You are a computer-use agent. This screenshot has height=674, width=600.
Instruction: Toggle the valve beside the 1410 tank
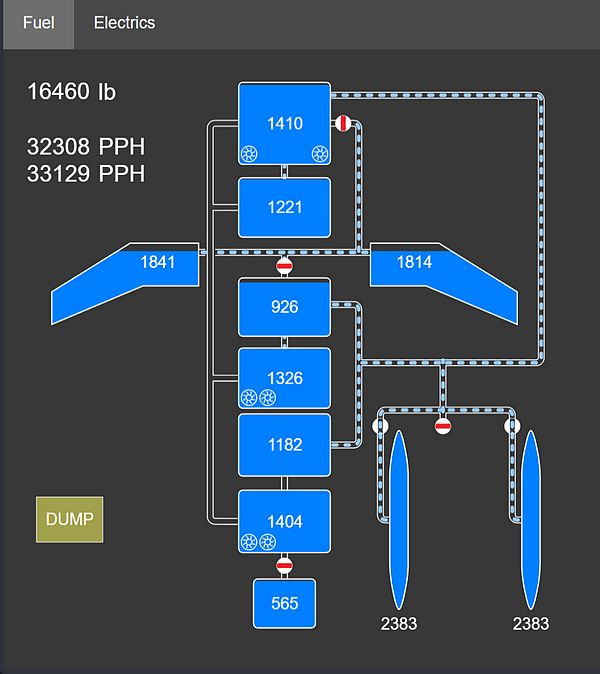pyautogui.click(x=343, y=123)
